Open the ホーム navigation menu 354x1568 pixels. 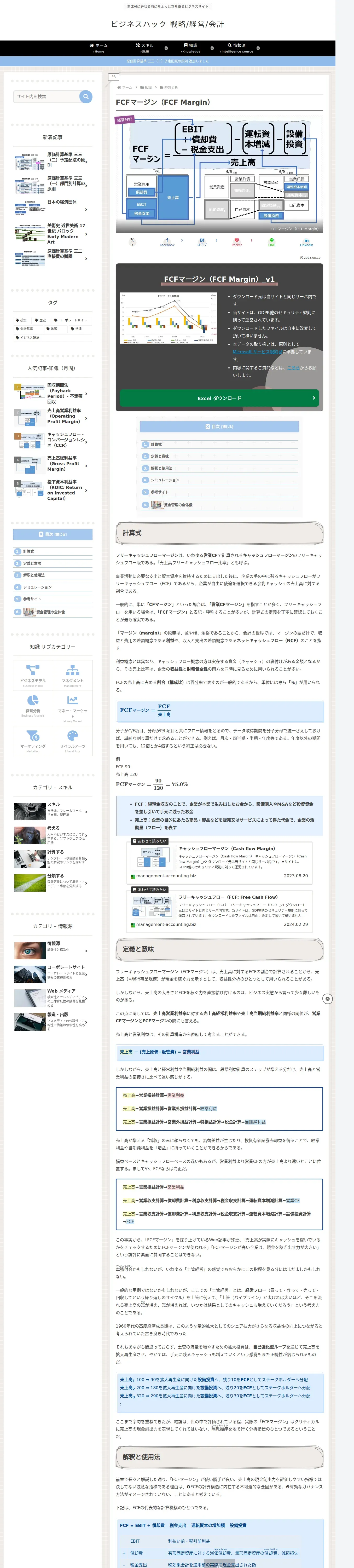(98, 48)
